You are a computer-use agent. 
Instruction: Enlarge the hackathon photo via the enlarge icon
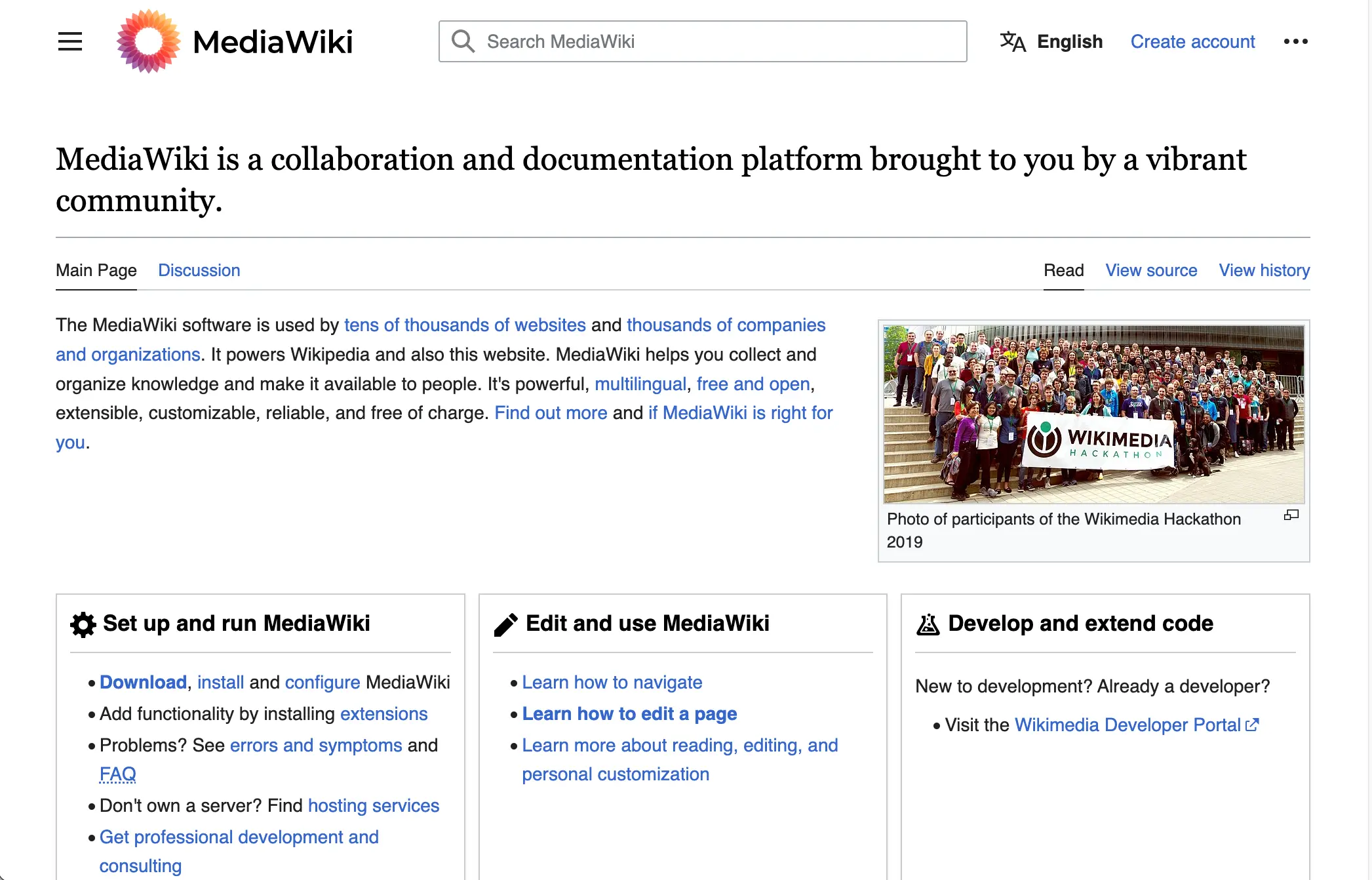[1291, 515]
